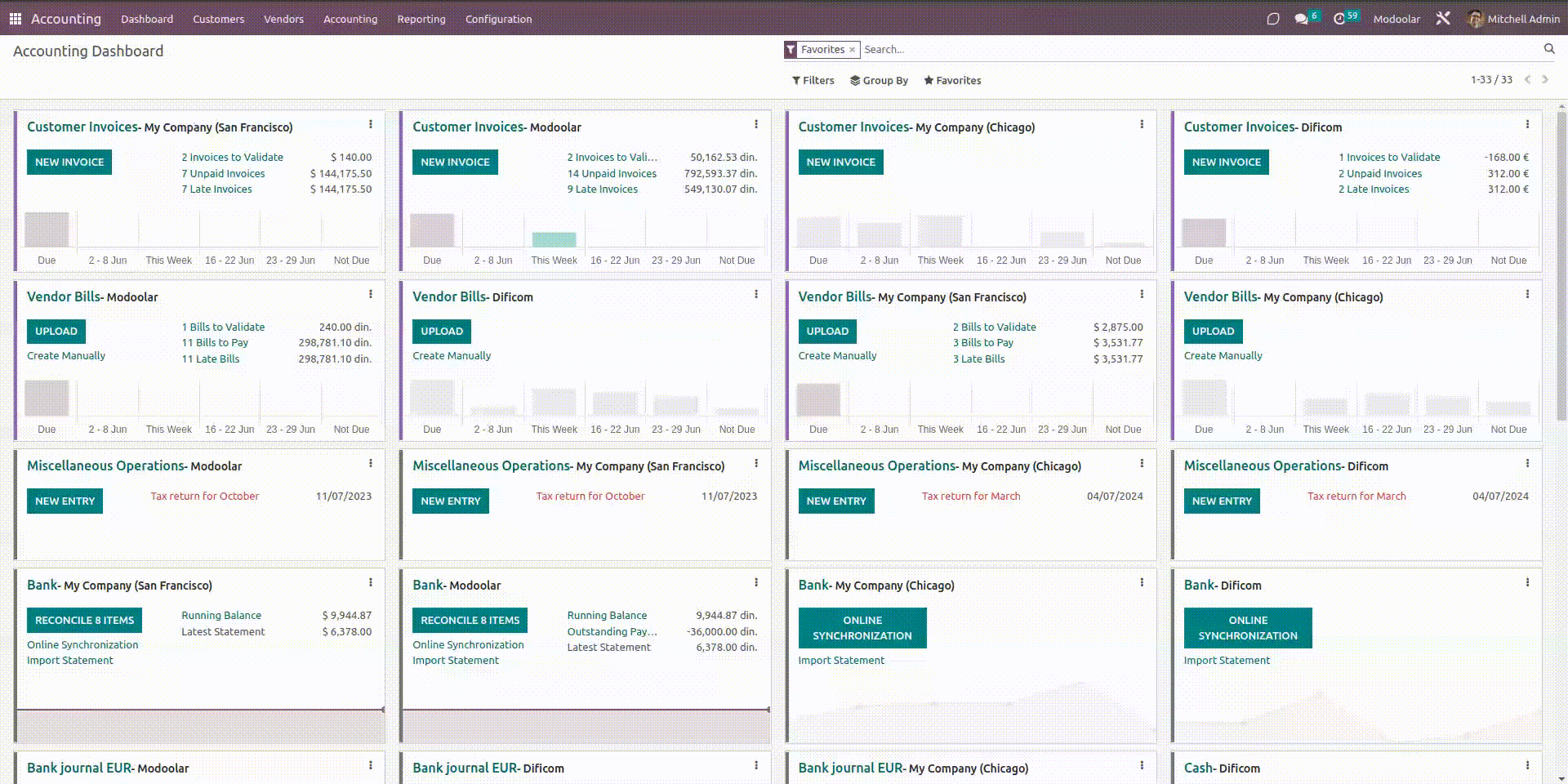Viewport: 1568px width, 784px height.
Task: Click the Due bar in Vendor Bills Dificom chart
Action: (x=432, y=398)
